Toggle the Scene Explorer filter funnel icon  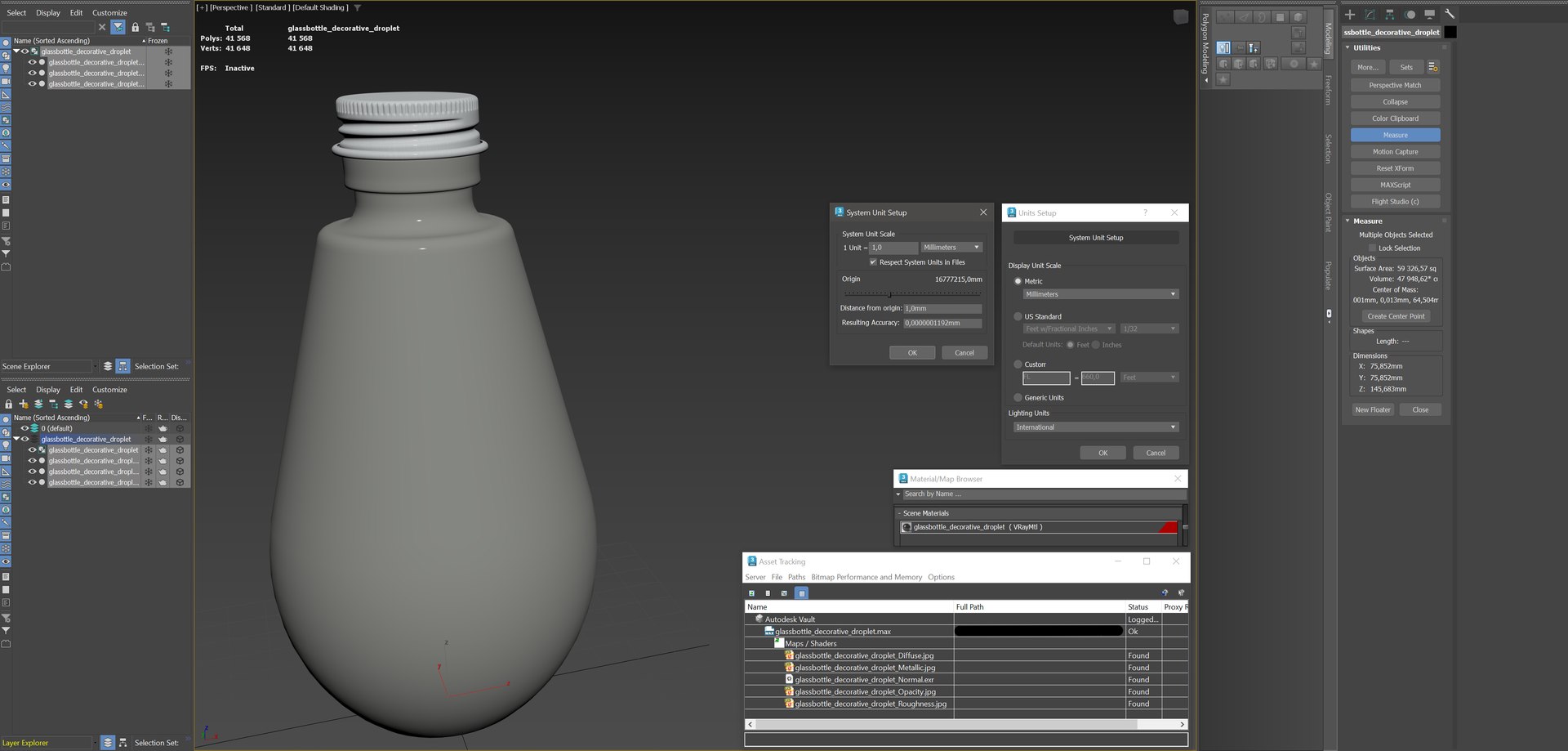click(118, 27)
